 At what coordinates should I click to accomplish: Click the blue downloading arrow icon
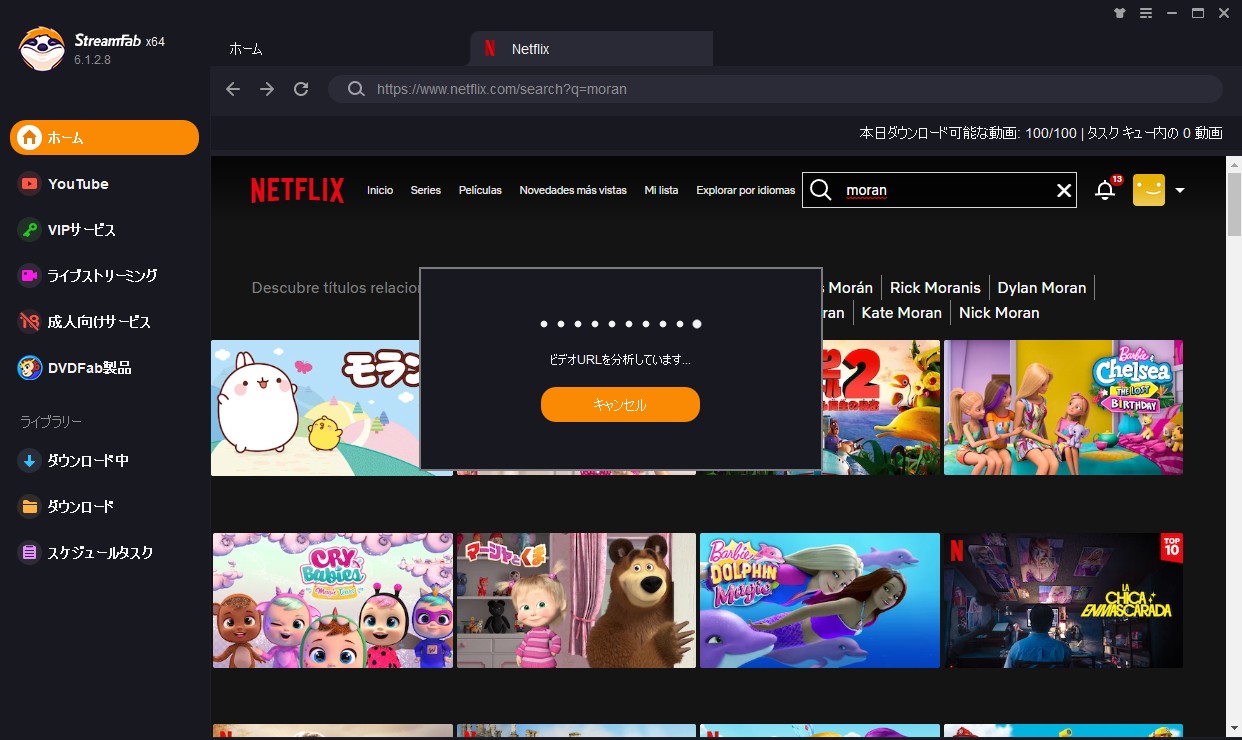(30, 461)
